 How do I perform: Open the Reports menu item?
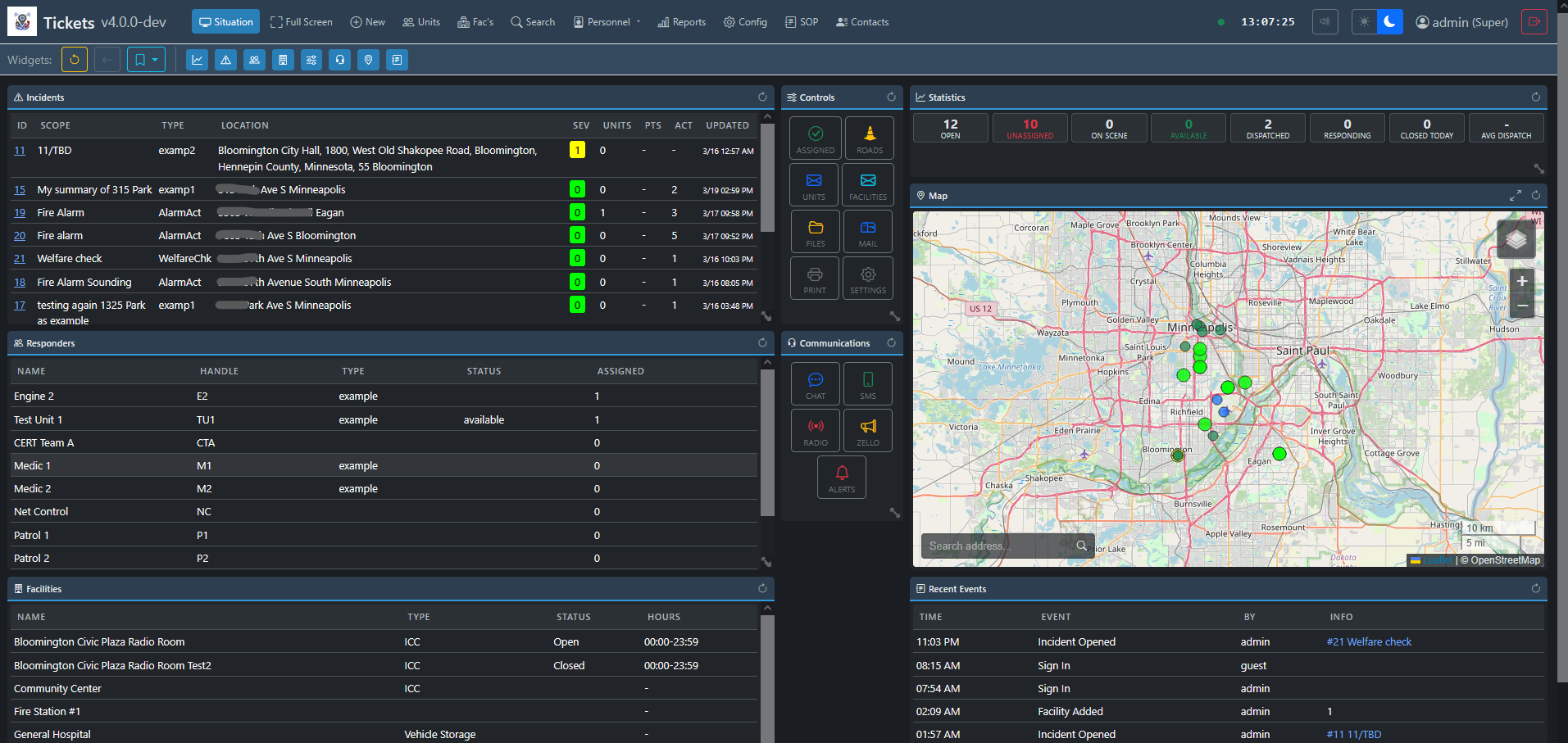coord(681,22)
